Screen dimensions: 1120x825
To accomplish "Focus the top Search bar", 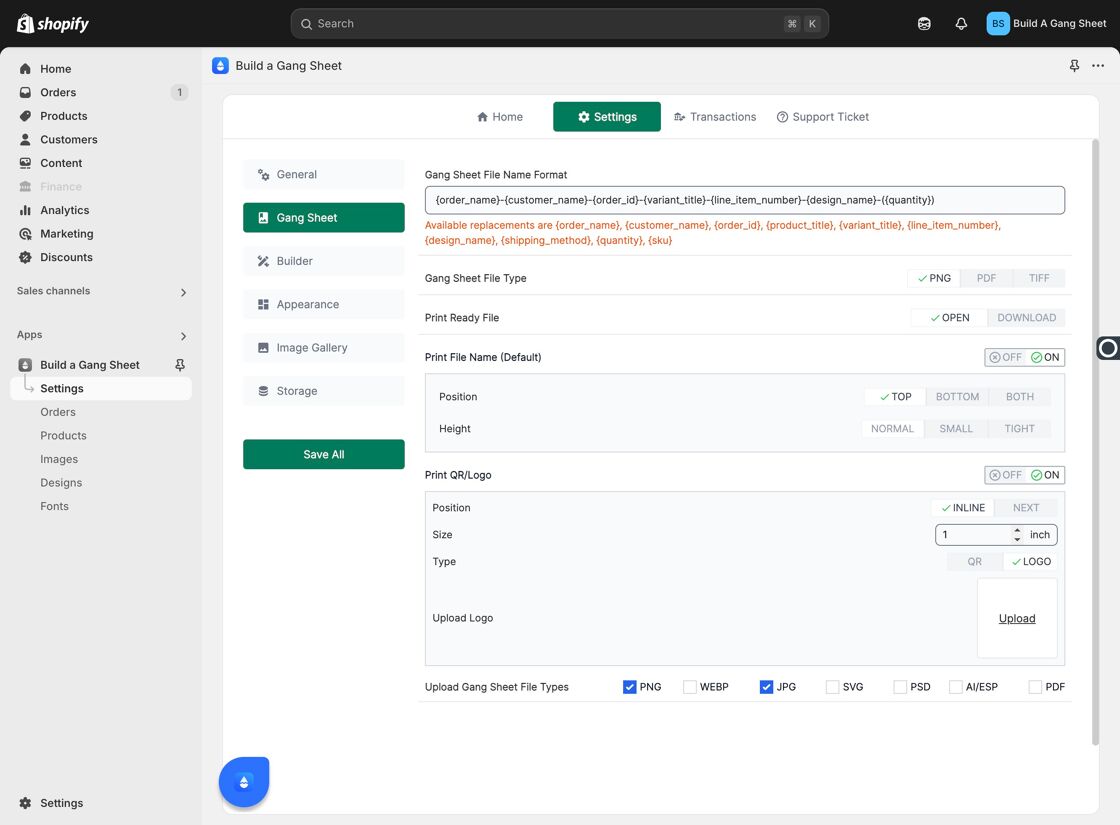I will coord(559,24).
